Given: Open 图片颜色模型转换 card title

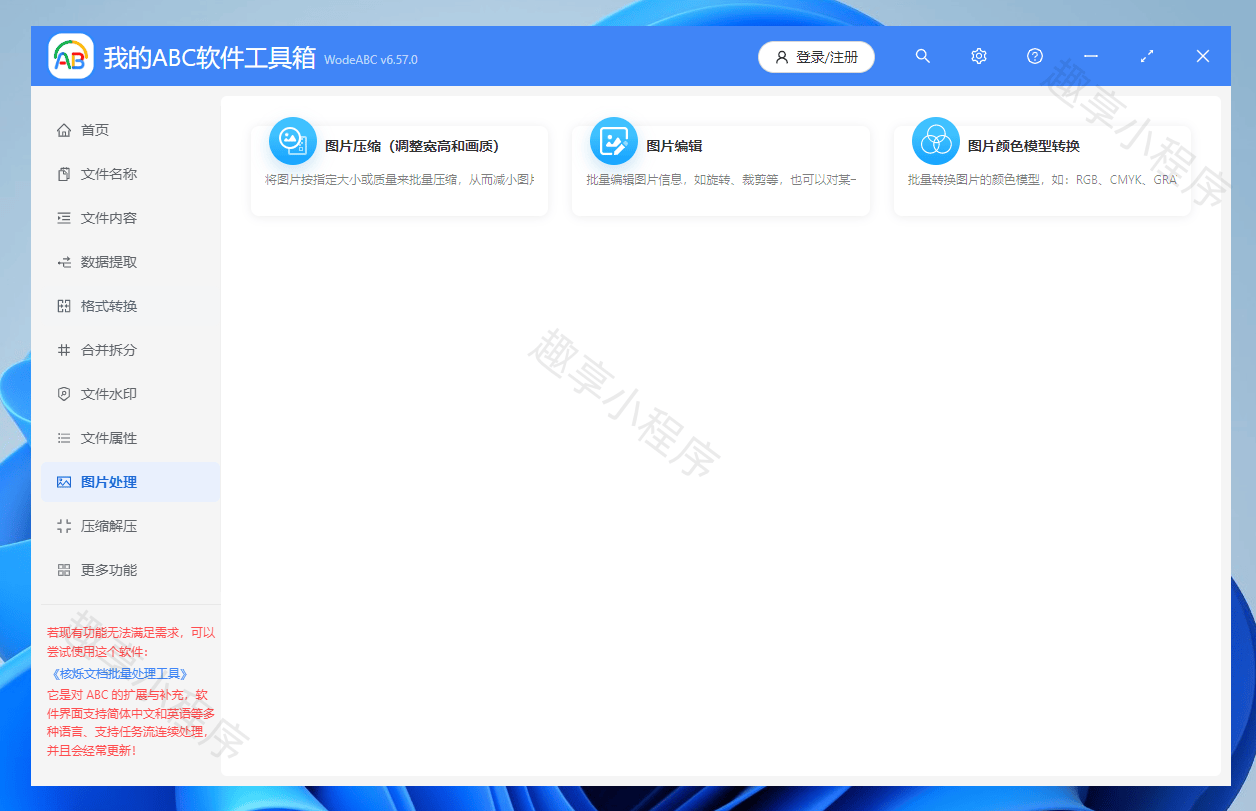Looking at the screenshot, I should point(1024,146).
